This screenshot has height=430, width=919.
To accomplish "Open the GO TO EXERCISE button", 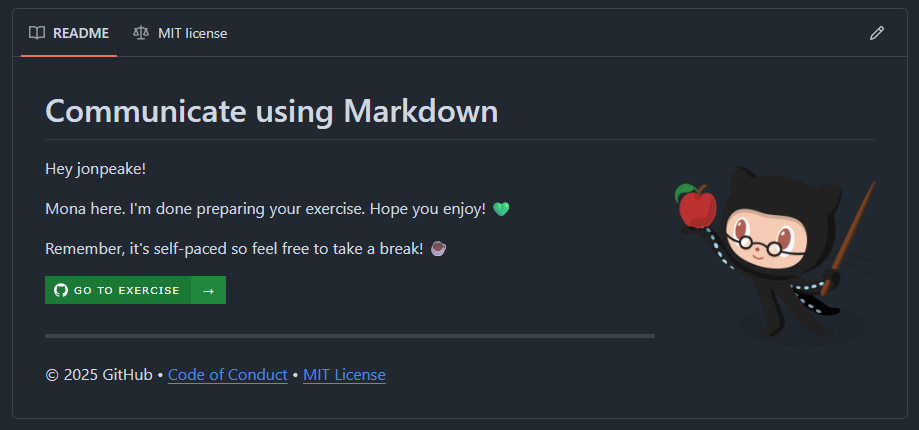I will tap(135, 290).
